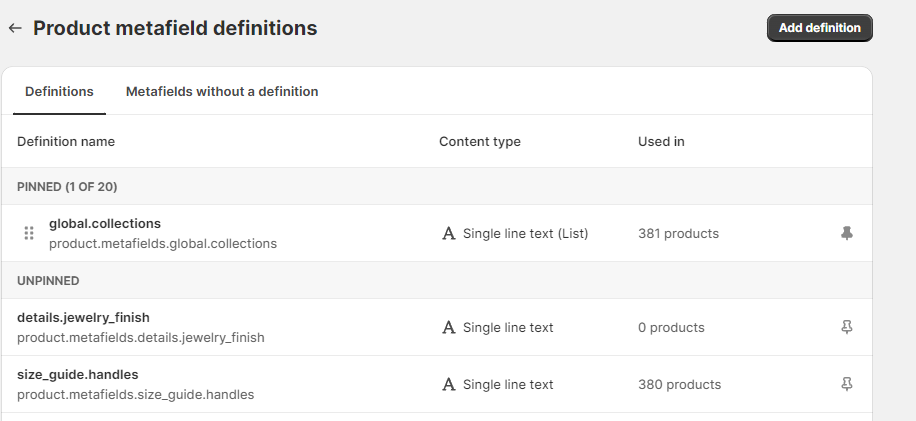The image size is (916, 421).
Task: Pin the size_guide.handles definition
Action: [x=847, y=384]
